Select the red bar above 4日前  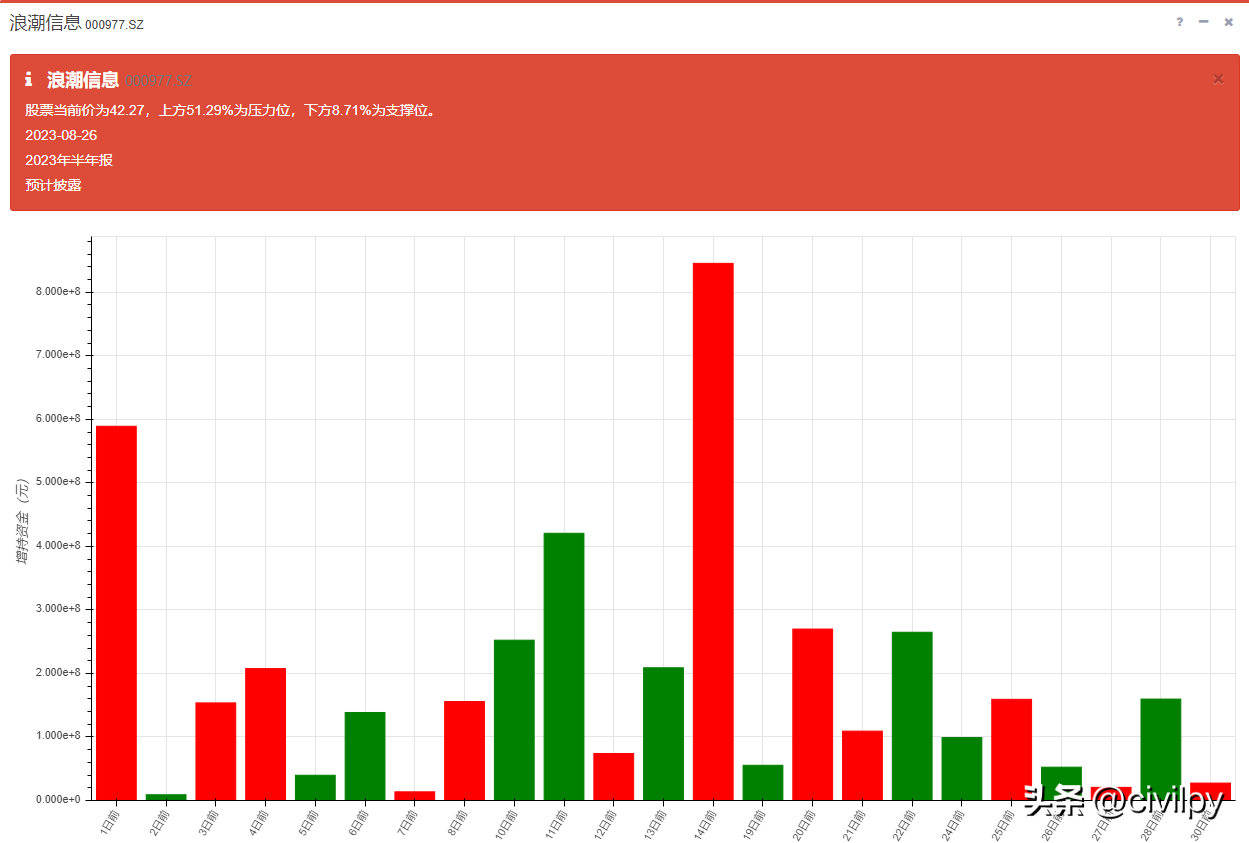(x=266, y=734)
